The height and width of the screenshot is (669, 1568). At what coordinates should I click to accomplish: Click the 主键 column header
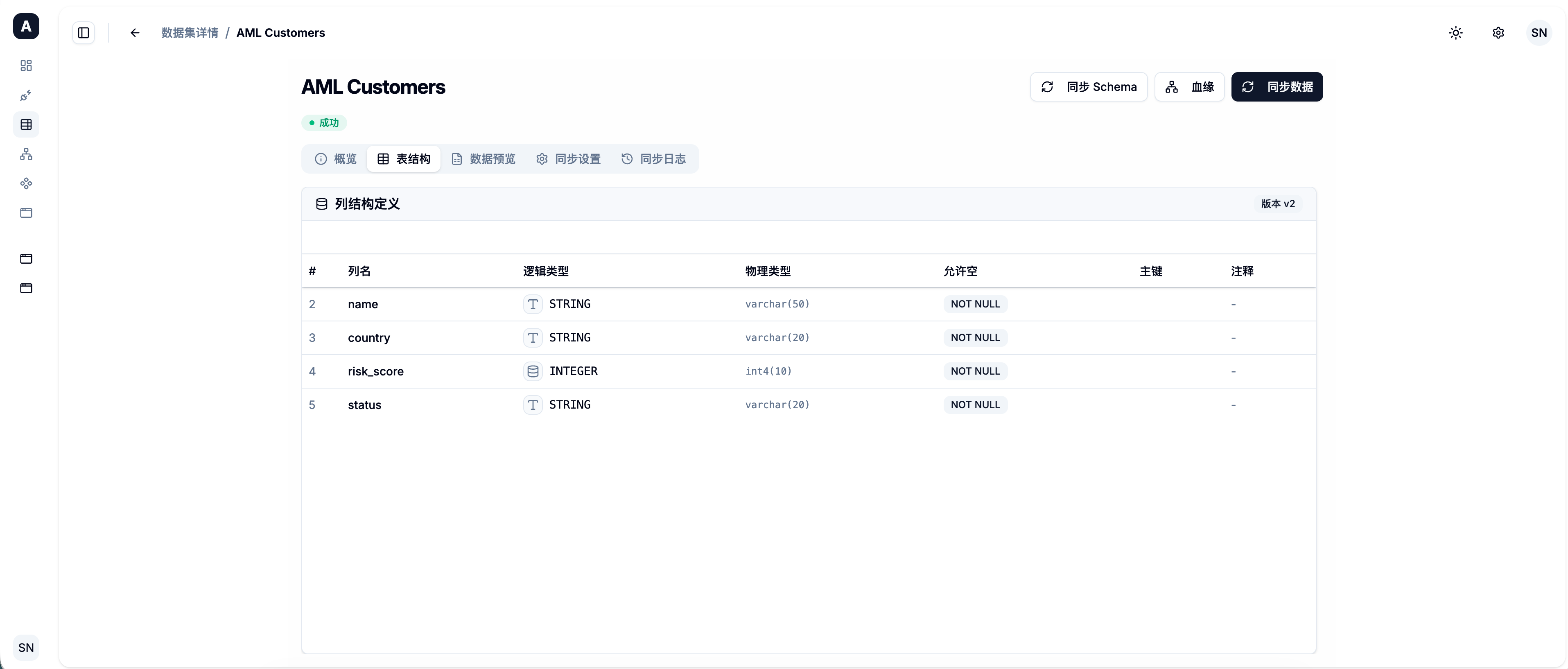point(1151,271)
